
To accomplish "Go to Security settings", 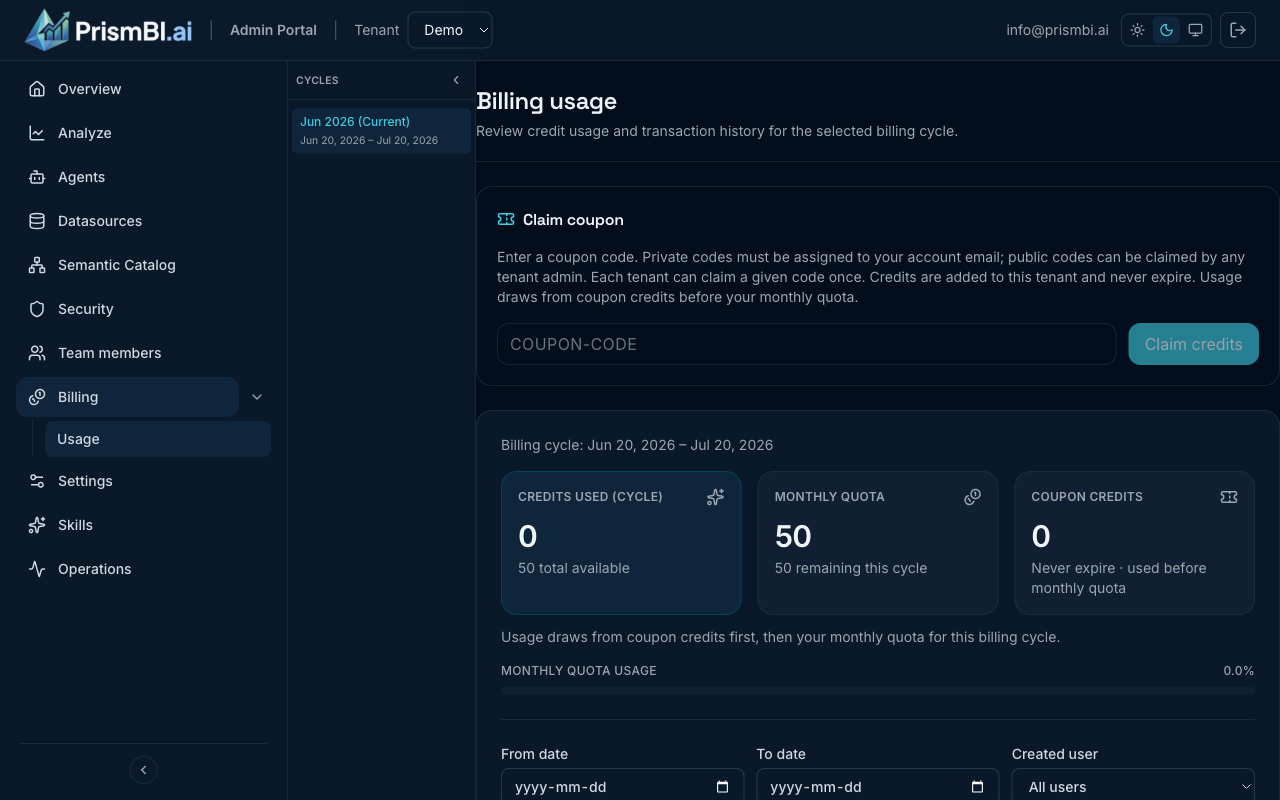I will (x=143, y=309).
